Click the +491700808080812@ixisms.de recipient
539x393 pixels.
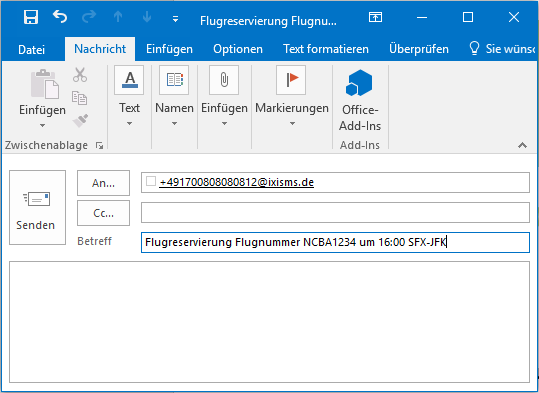coord(236,182)
